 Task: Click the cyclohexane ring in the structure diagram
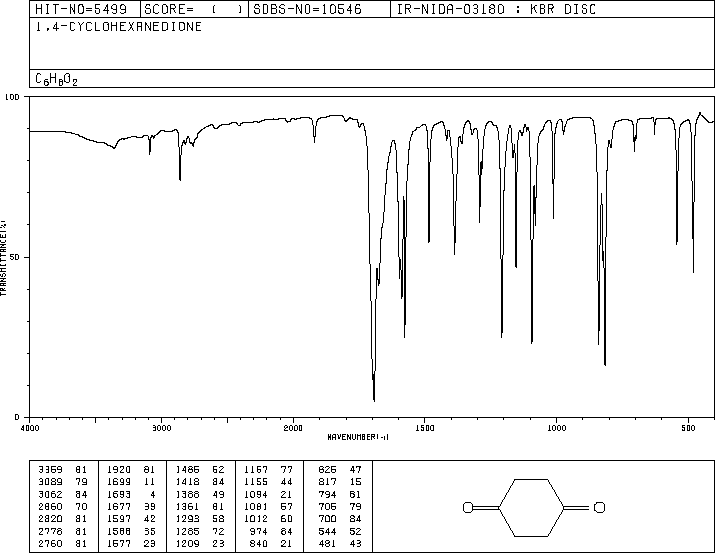pyautogui.click(x=531, y=507)
